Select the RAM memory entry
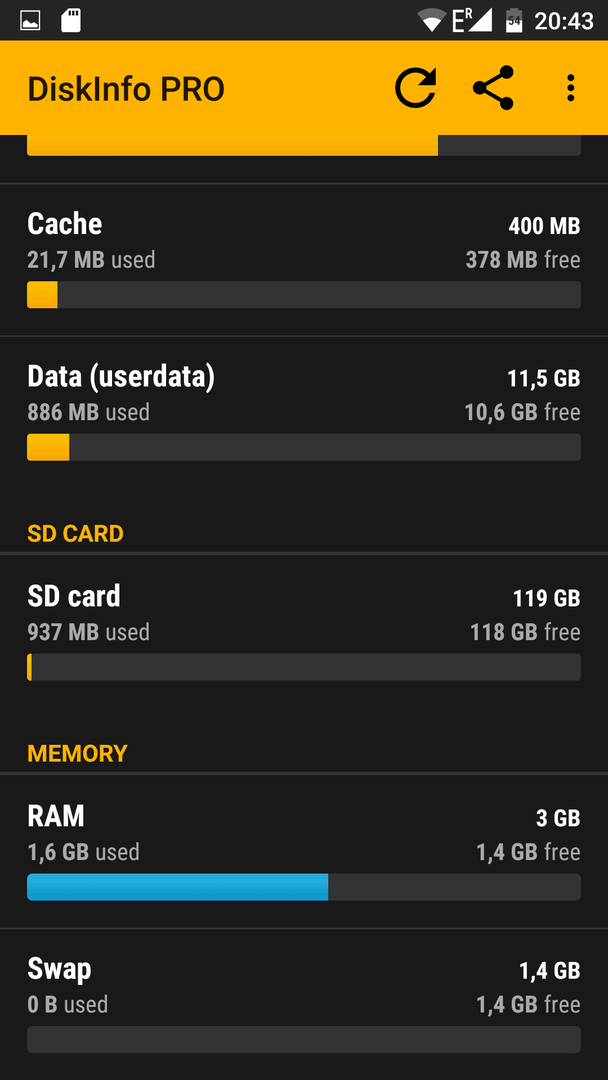 [304, 852]
